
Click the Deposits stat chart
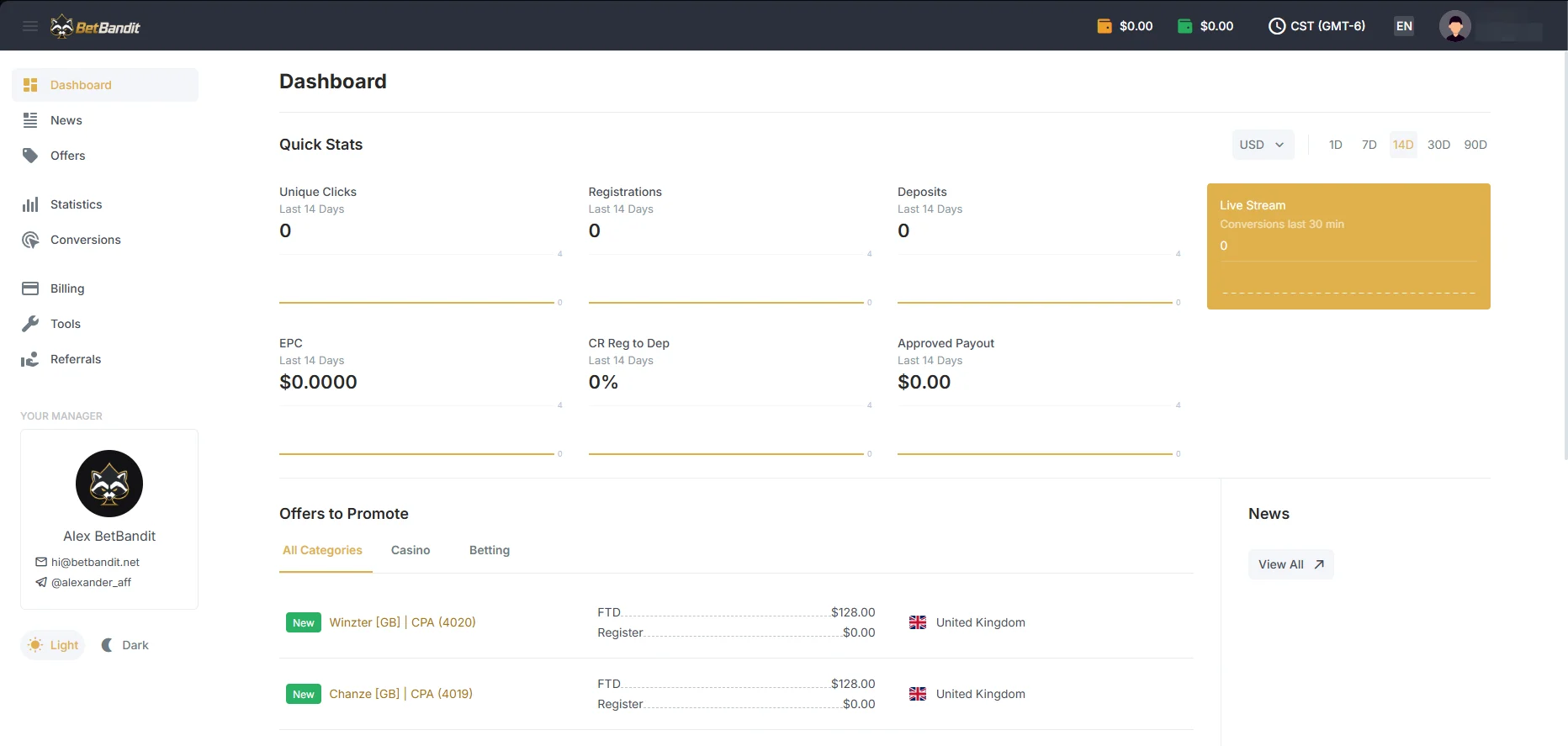1039,278
